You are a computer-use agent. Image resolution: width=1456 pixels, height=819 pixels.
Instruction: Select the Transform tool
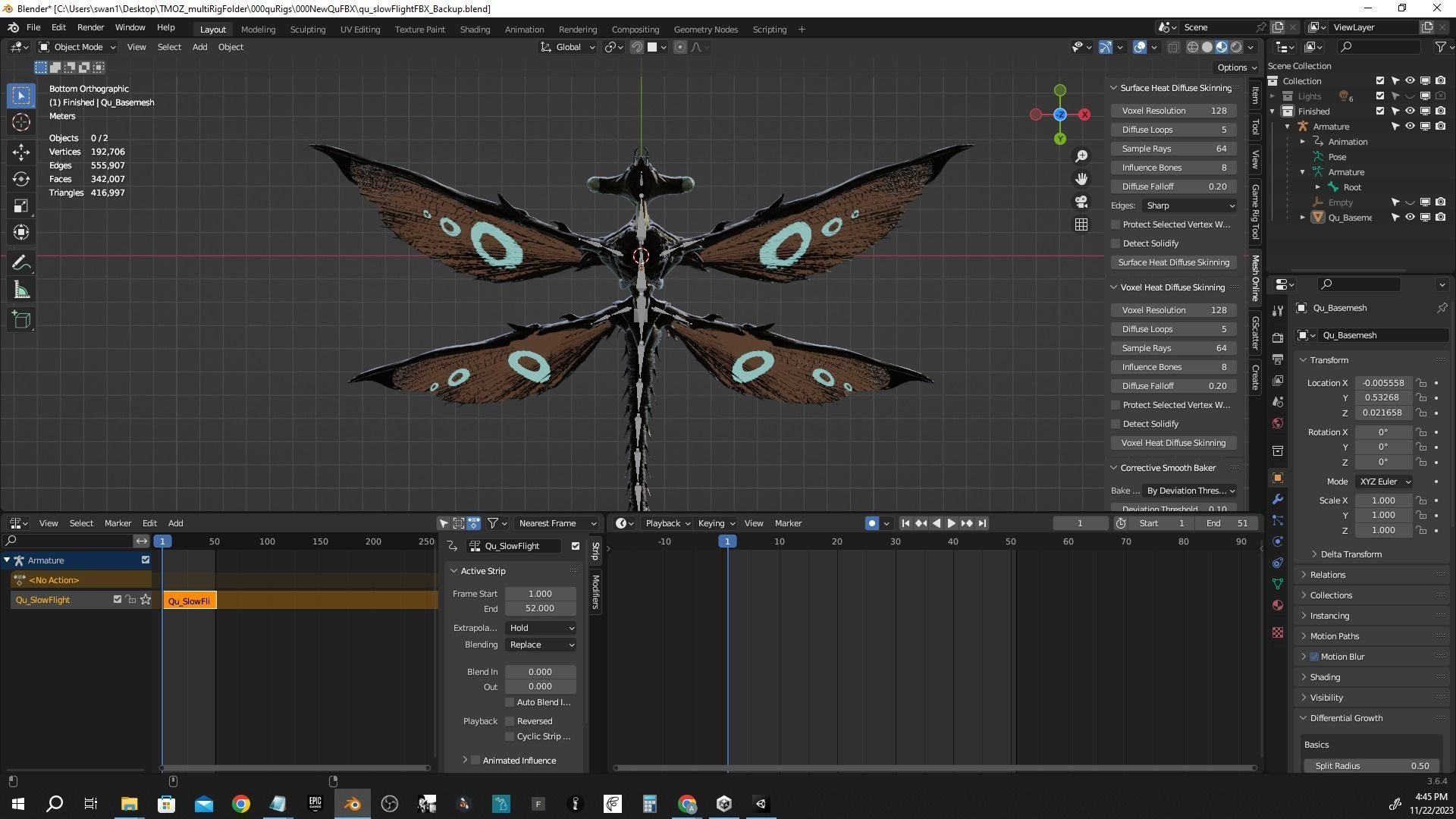point(21,232)
